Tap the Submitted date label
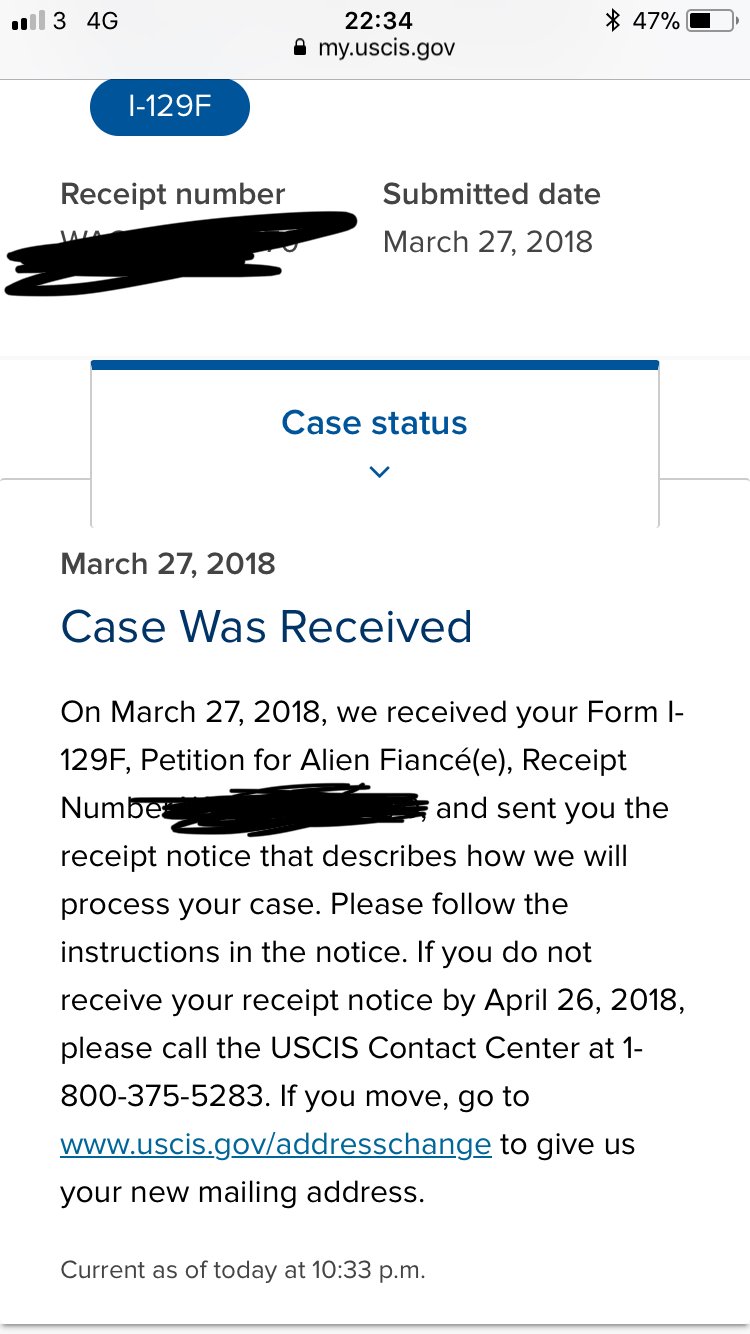 pyautogui.click(x=492, y=194)
